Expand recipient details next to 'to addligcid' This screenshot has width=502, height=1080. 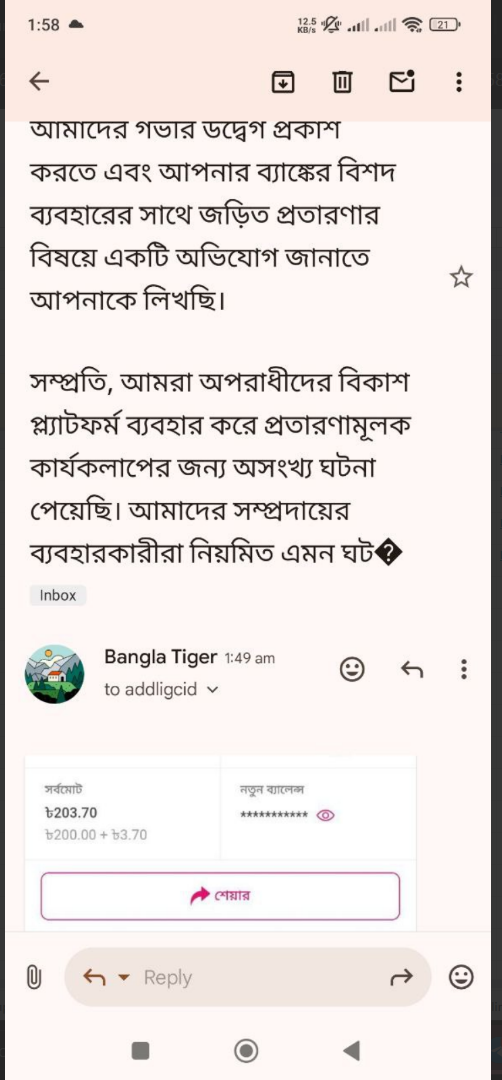coord(212,689)
